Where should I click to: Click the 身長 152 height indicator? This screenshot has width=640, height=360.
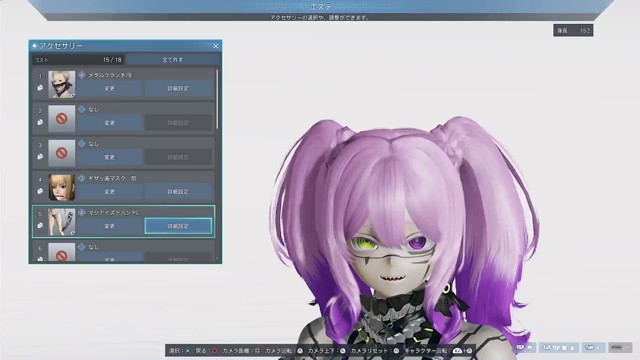[573, 31]
